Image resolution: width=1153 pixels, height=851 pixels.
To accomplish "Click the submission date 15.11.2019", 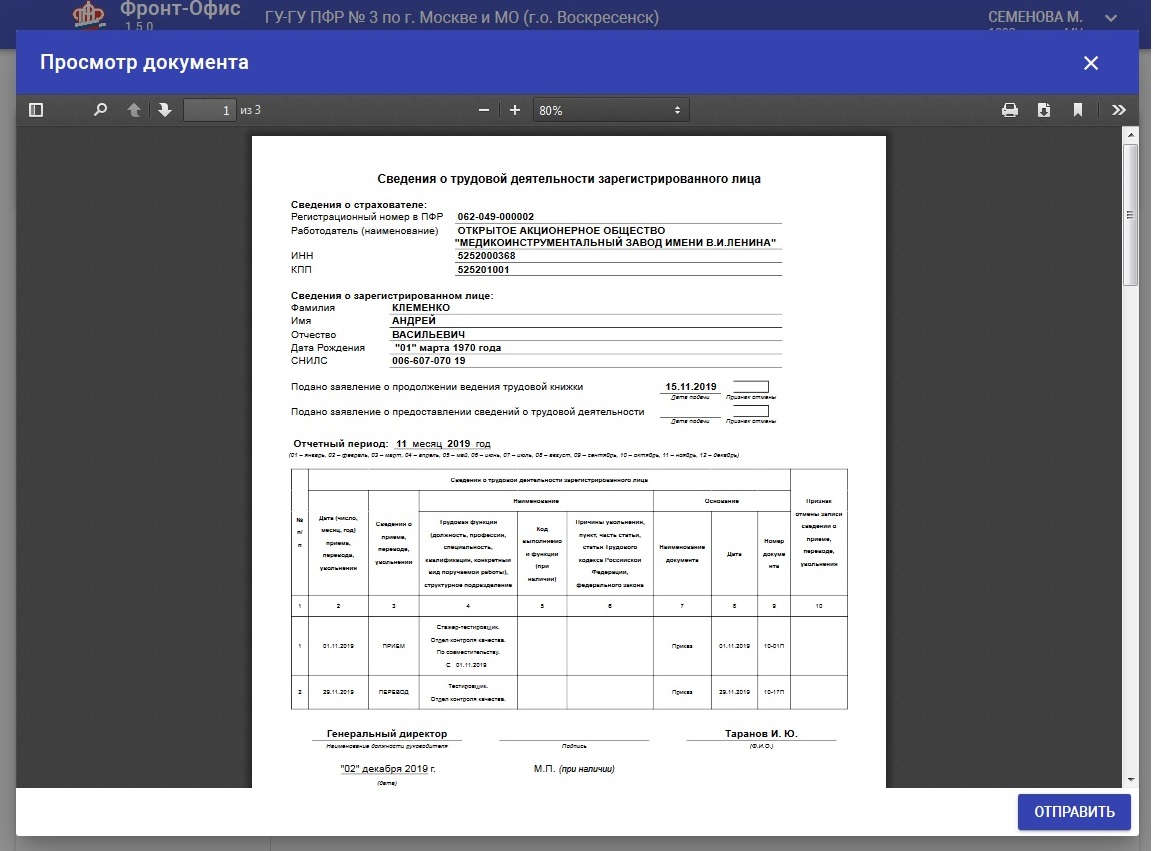I will [x=690, y=387].
